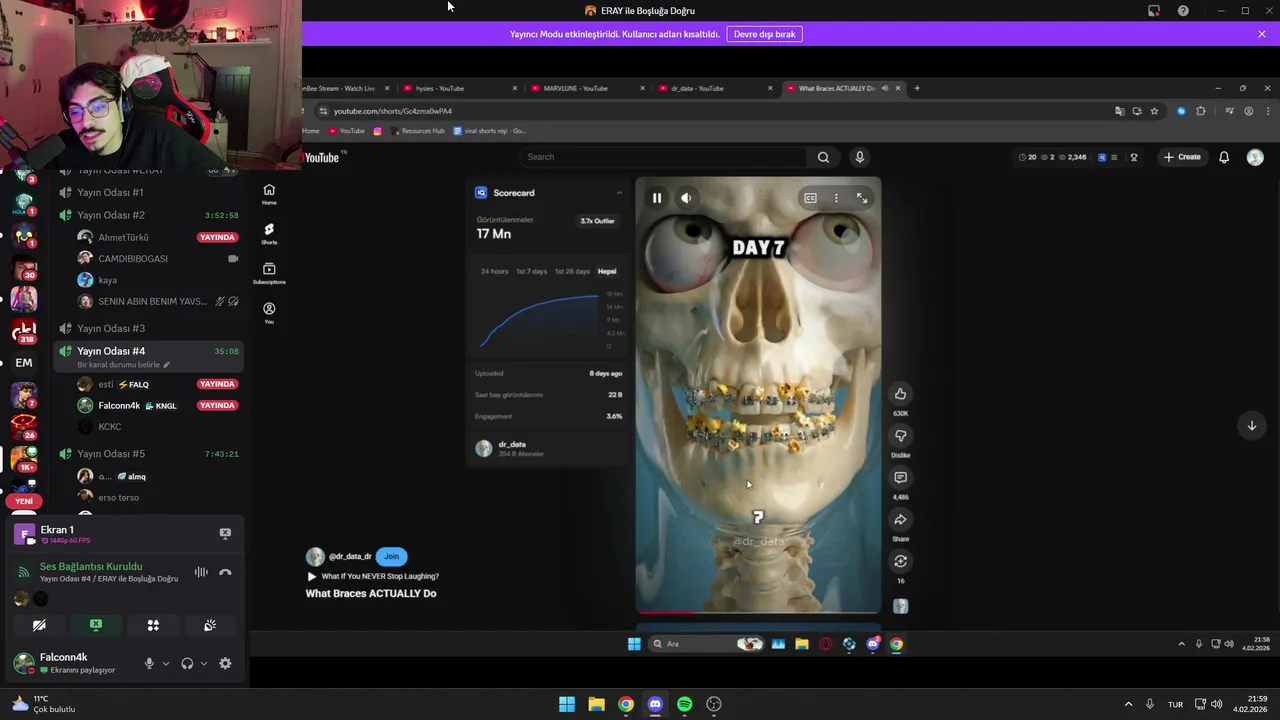Open Subscriptions in the YouTube sidebar
This screenshot has height=720, width=1280.
[x=269, y=273]
